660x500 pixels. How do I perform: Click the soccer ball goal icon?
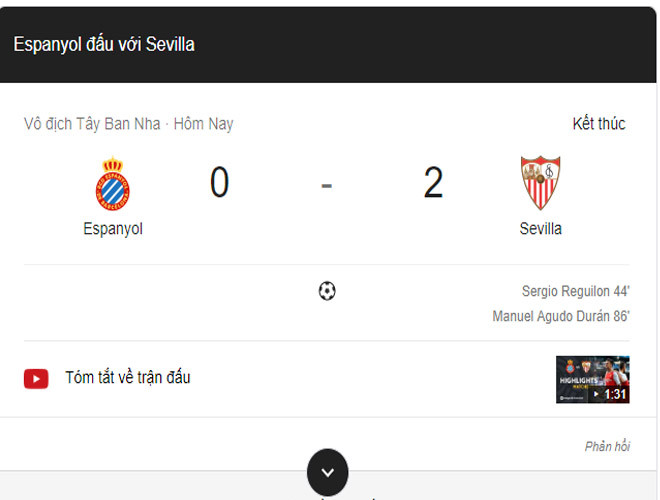pos(327,291)
